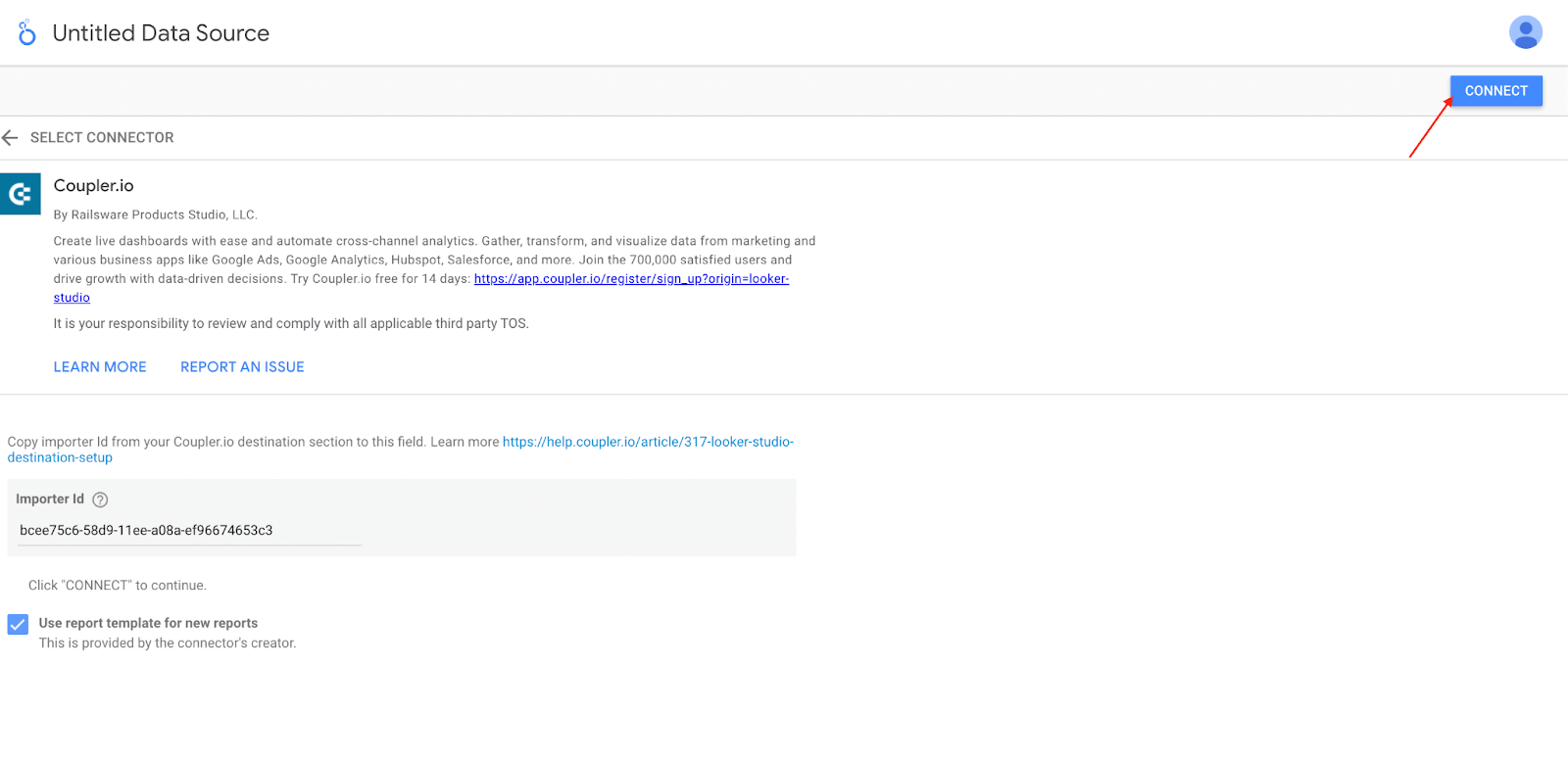Click the 'By Railsware Products Studio, LLC.' text

155,214
